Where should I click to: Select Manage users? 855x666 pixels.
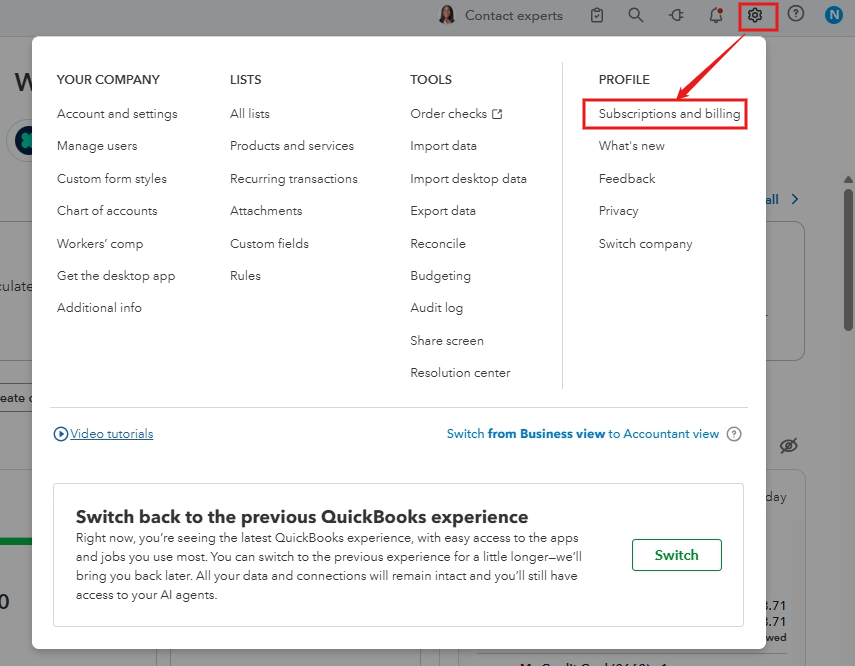pyautogui.click(x=97, y=146)
